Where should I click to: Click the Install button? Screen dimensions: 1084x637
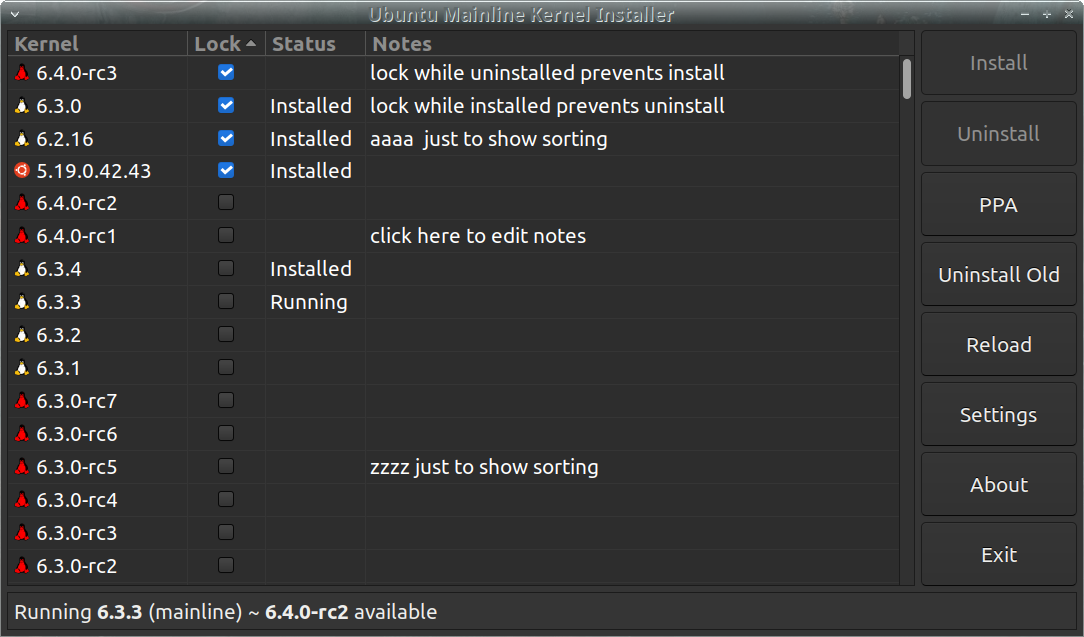click(x=998, y=63)
